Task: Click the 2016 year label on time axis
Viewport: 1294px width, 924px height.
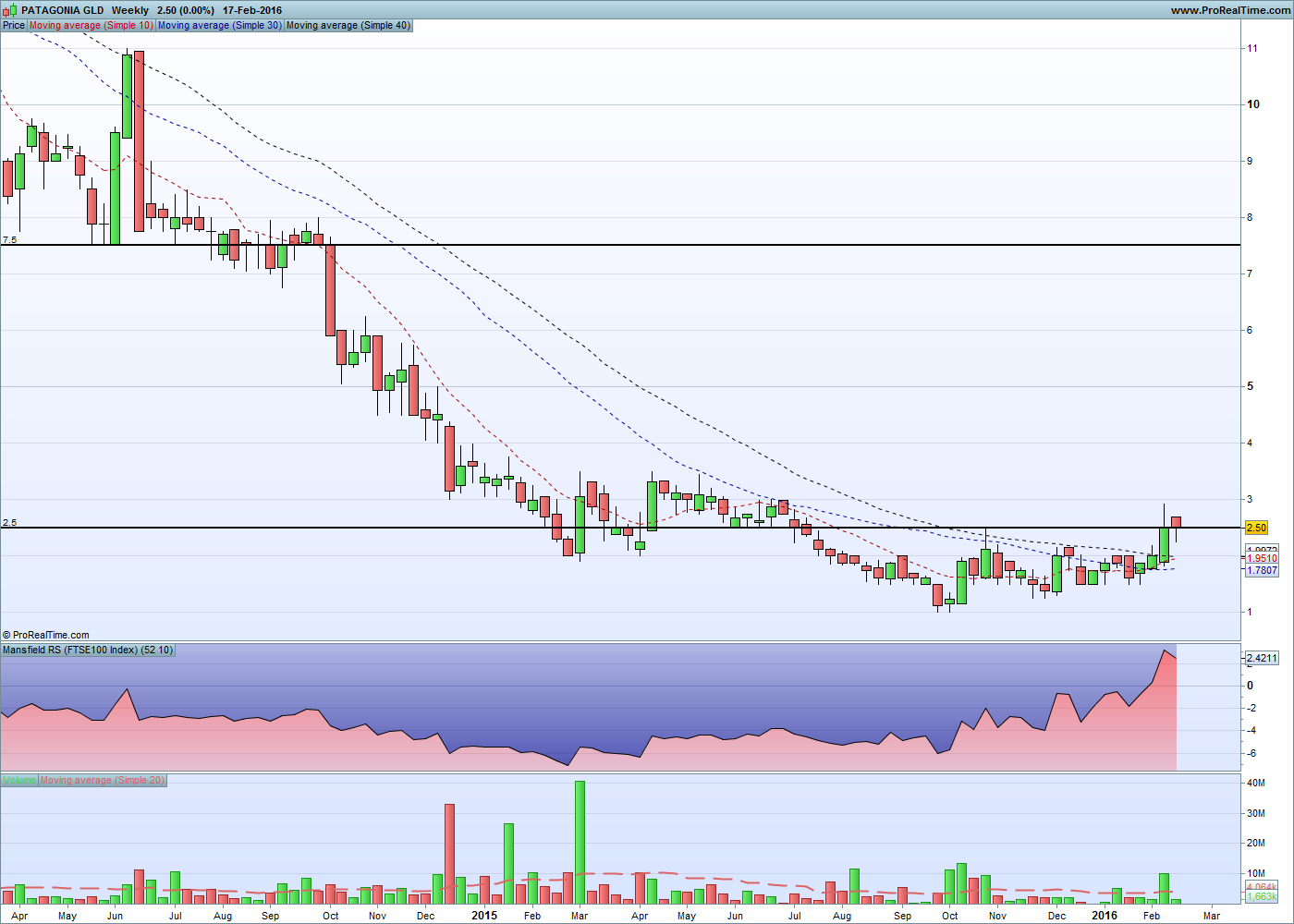Action: (1105, 916)
